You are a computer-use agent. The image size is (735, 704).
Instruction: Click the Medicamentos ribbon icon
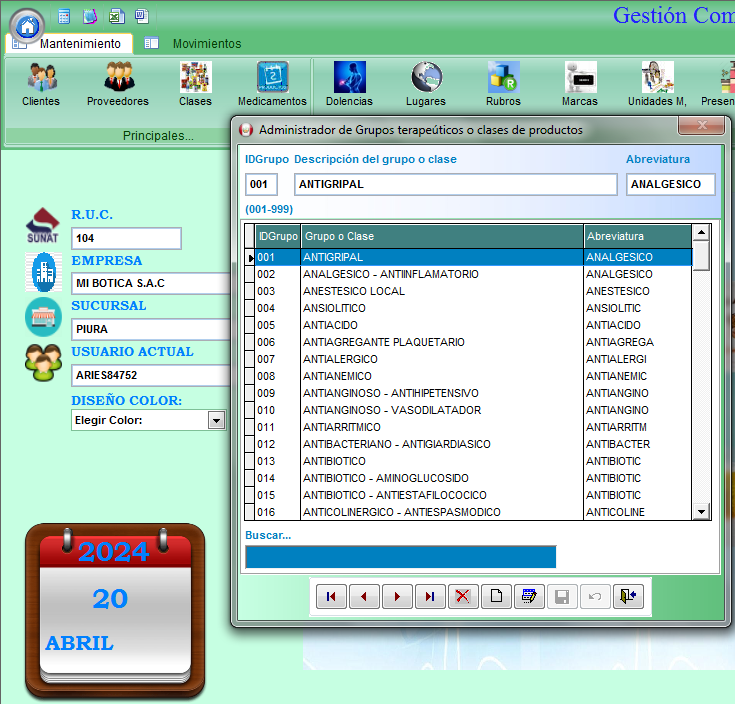click(x=272, y=84)
